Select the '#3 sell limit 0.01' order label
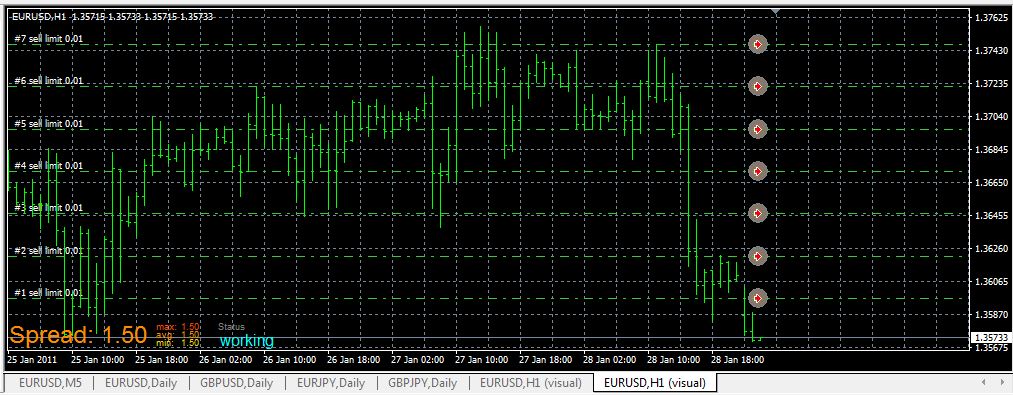Screen dimensions: 1013x395 click(x=49, y=208)
